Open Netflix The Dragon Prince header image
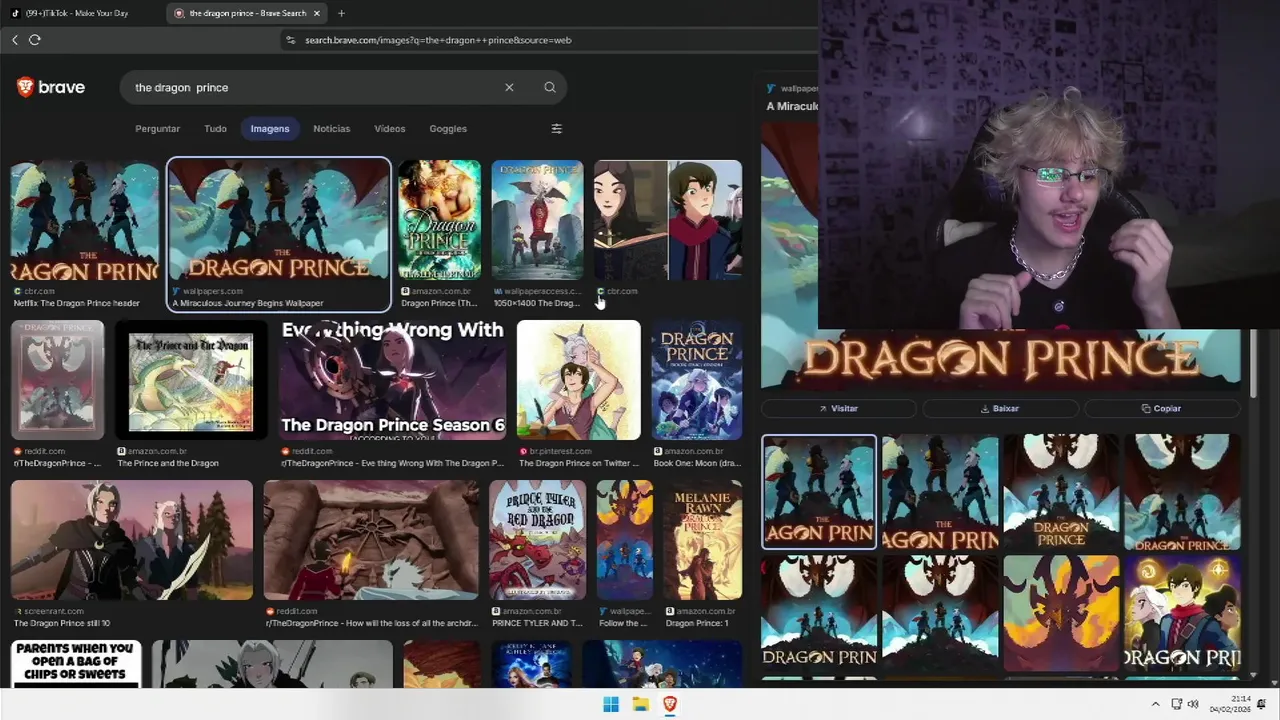The image size is (1280, 720). coord(85,221)
